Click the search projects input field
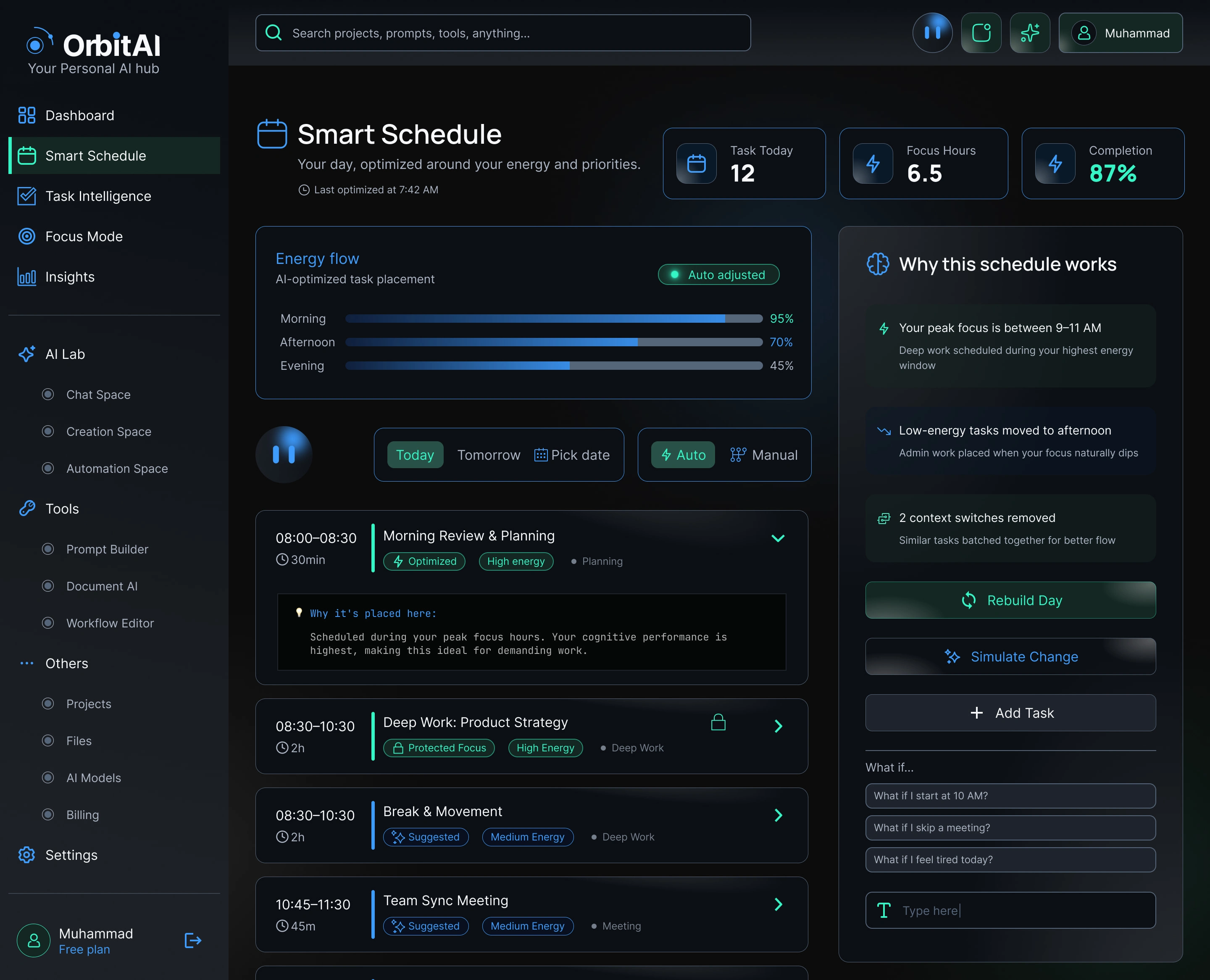The width and height of the screenshot is (1210, 980). [x=502, y=33]
